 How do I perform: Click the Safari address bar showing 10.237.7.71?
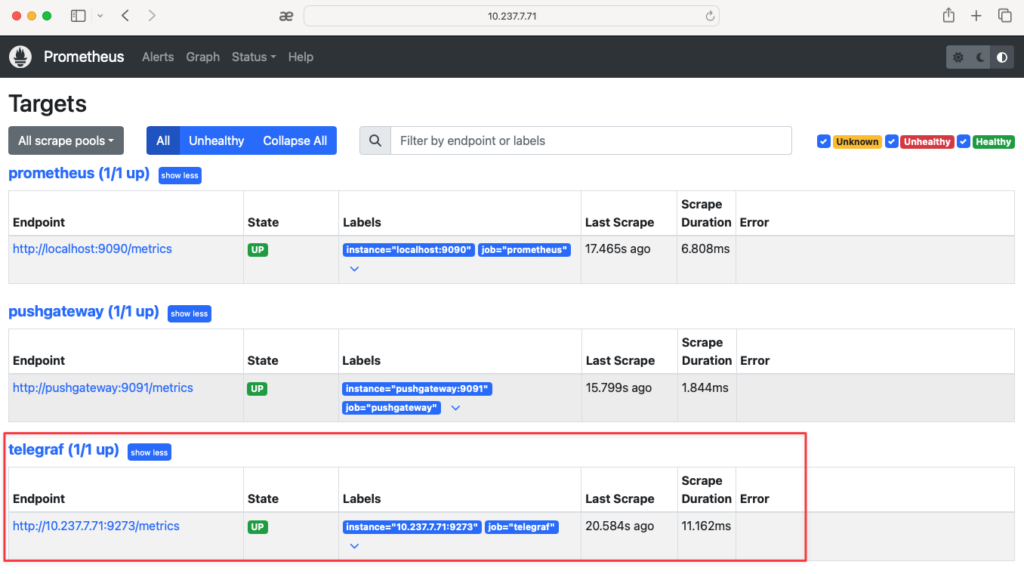512,16
